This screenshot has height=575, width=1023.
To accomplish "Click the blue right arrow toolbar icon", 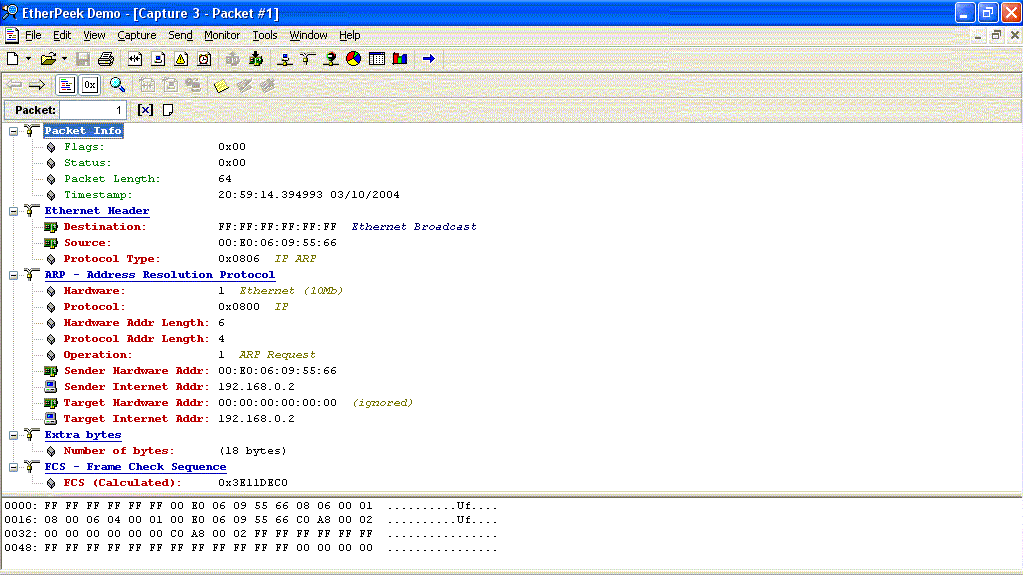I will click(x=429, y=59).
